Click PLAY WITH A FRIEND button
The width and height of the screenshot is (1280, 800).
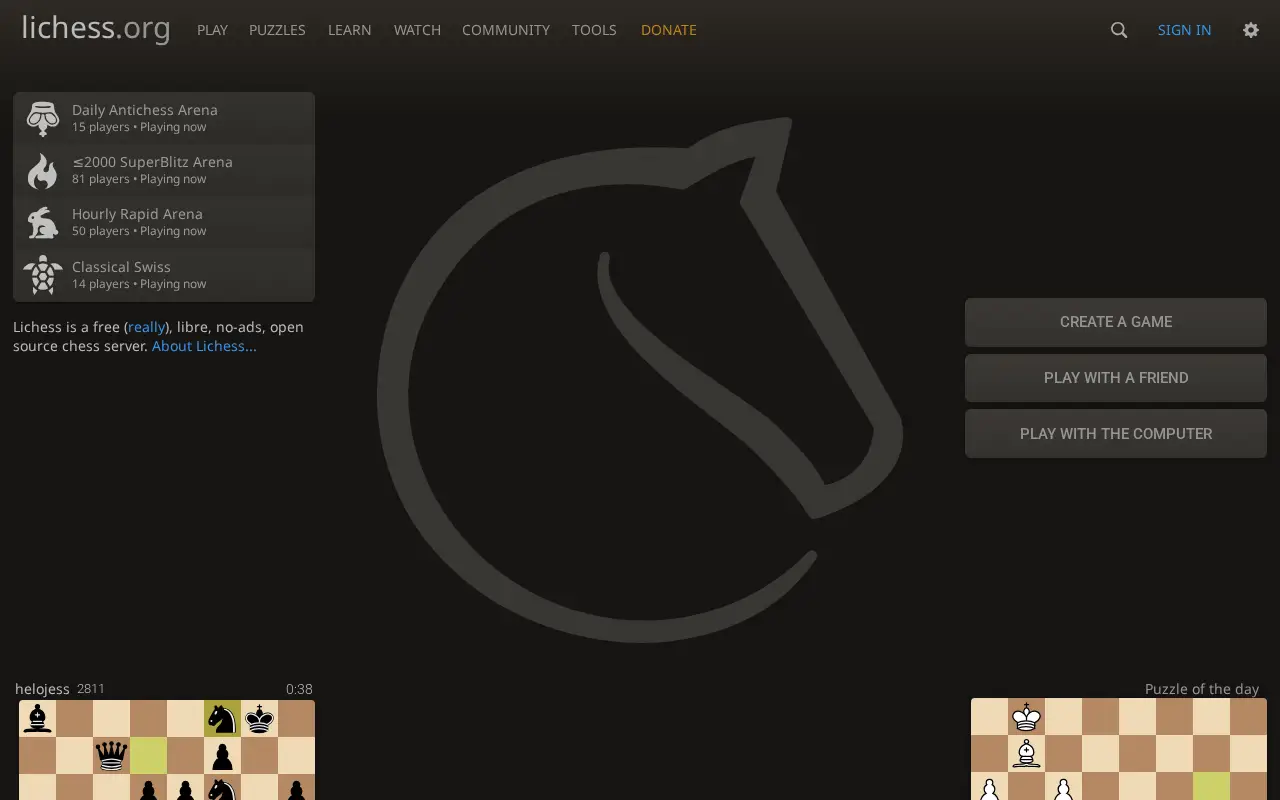pyautogui.click(x=1116, y=378)
